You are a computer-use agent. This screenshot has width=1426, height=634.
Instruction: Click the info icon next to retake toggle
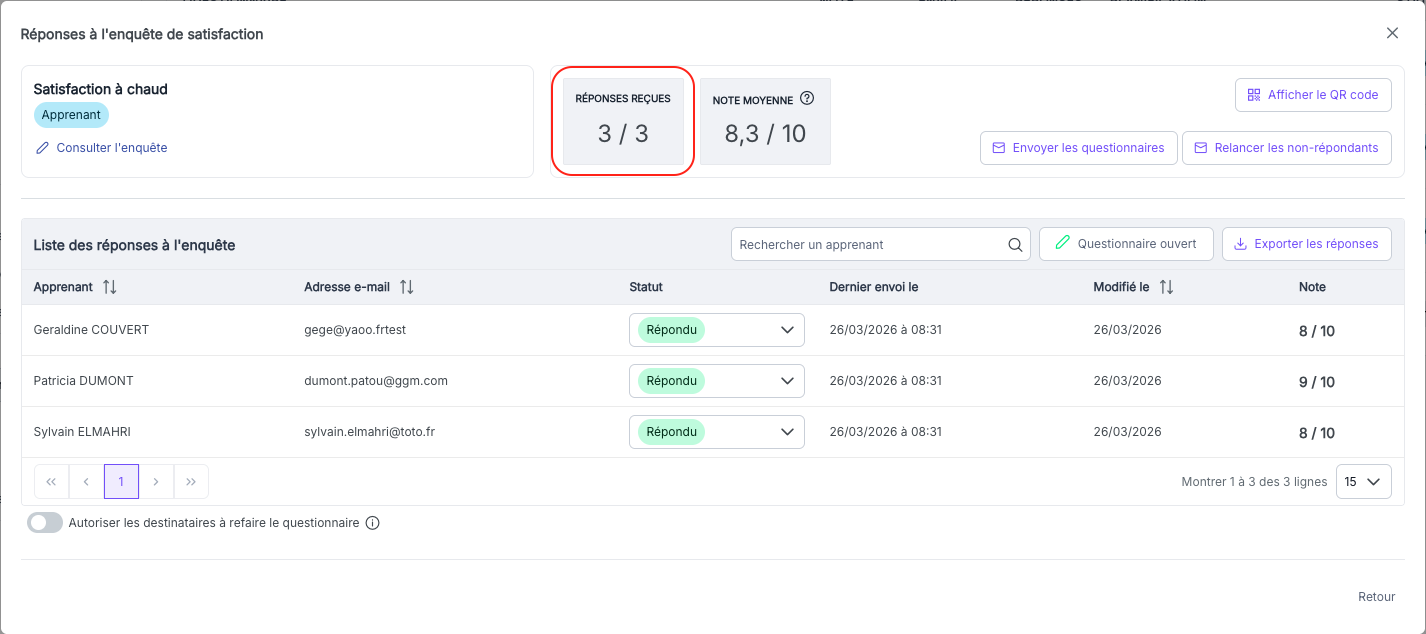point(373,523)
